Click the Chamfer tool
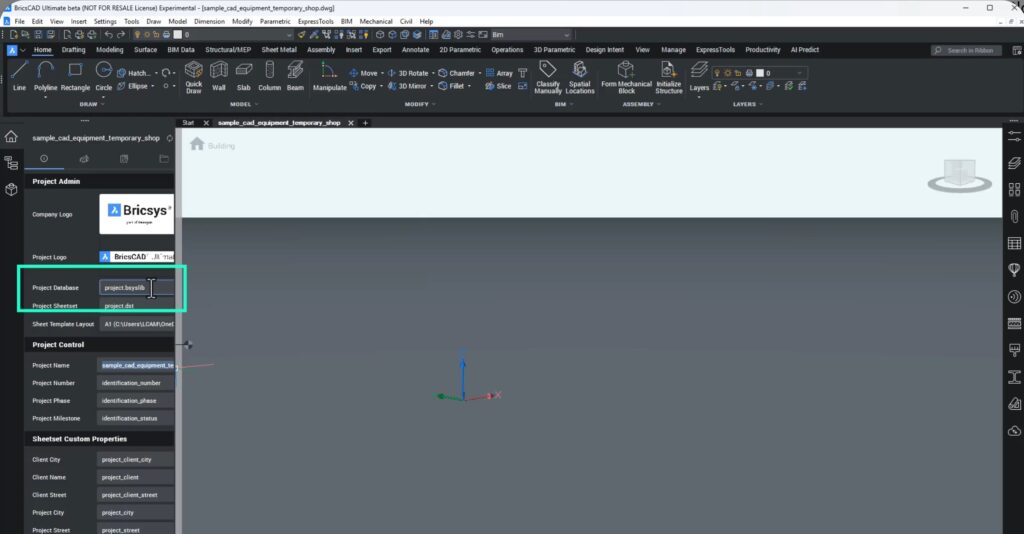Viewport: 1024px width, 534px height. pyautogui.click(x=456, y=73)
